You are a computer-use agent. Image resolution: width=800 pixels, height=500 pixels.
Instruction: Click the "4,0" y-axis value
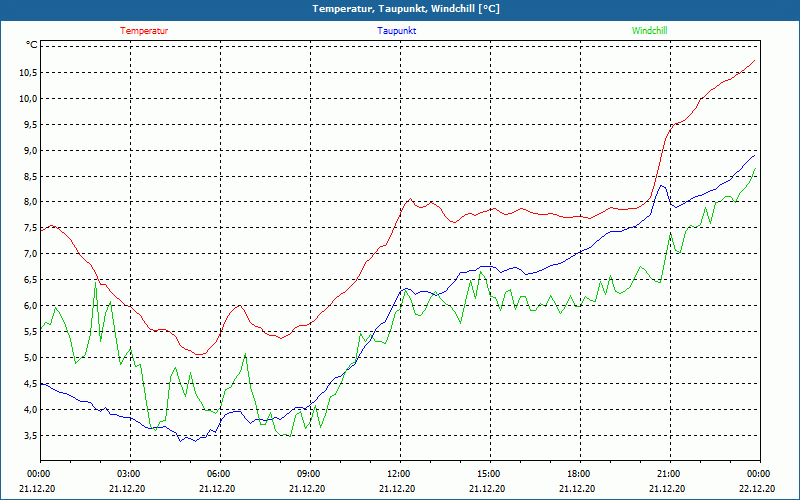click(x=30, y=410)
